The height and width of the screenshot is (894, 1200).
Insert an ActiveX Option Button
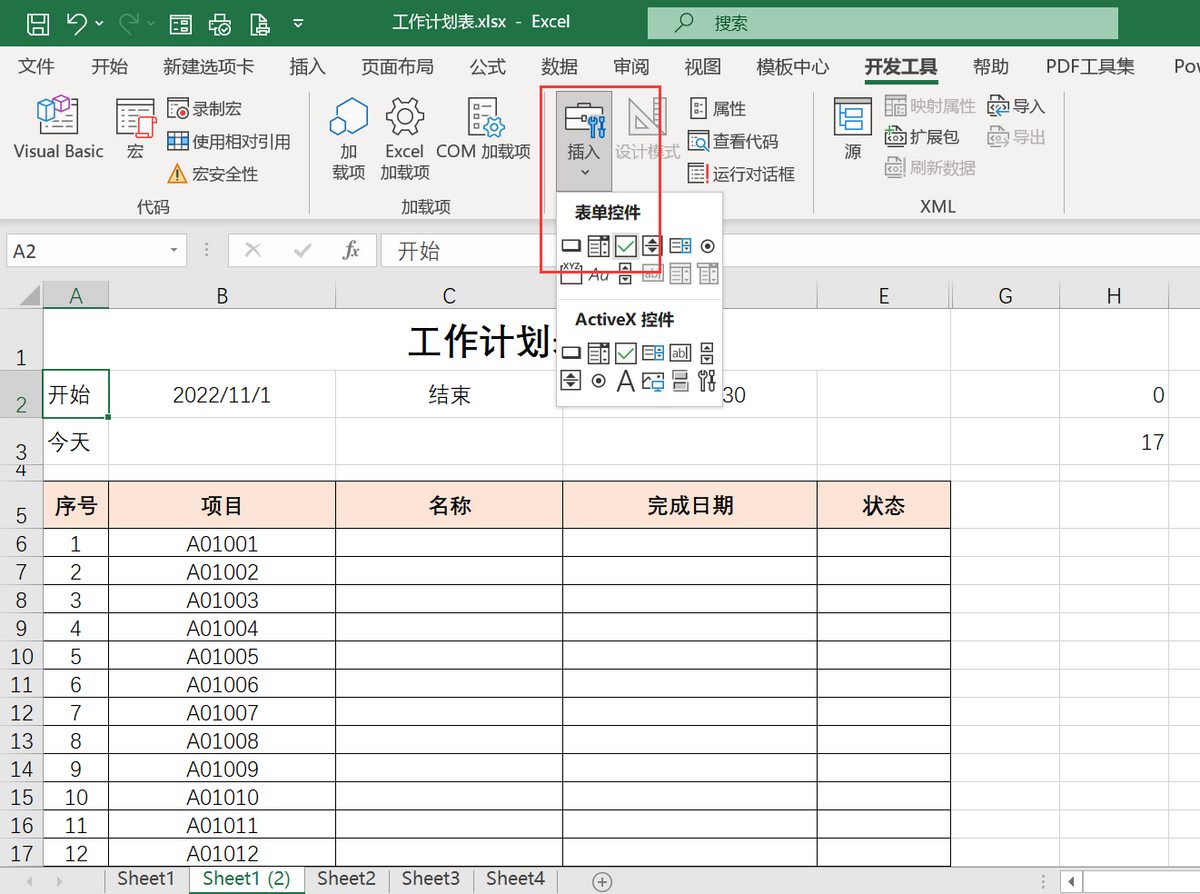coord(598,380)
